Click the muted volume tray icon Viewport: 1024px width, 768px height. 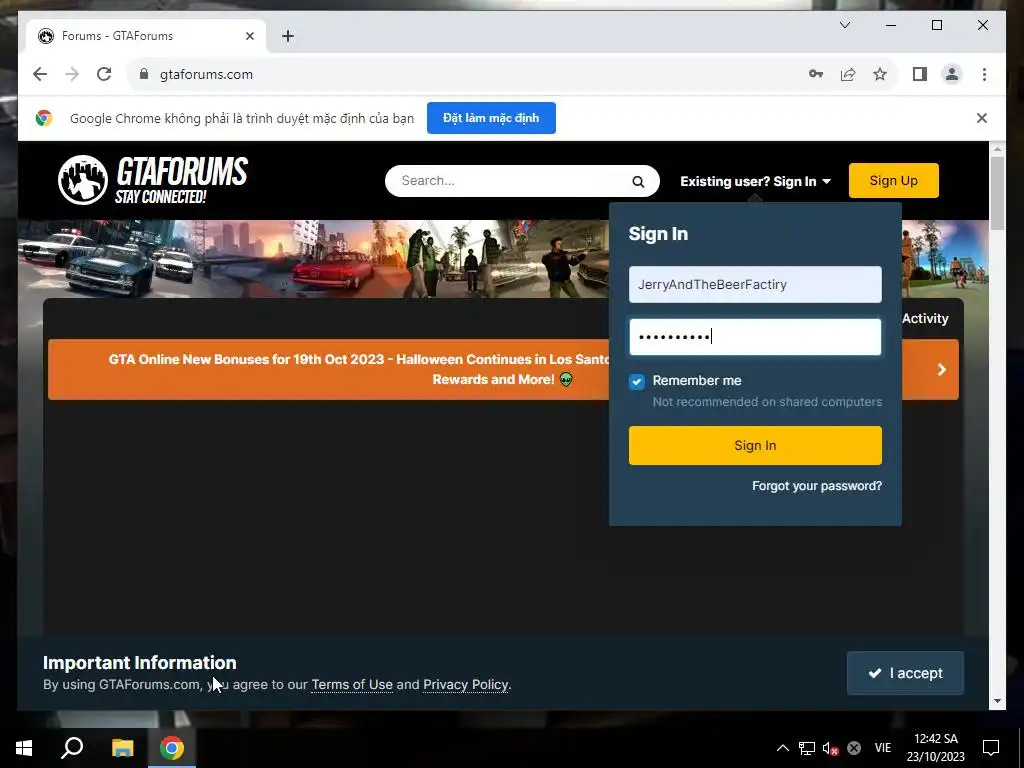click(830, 748)
